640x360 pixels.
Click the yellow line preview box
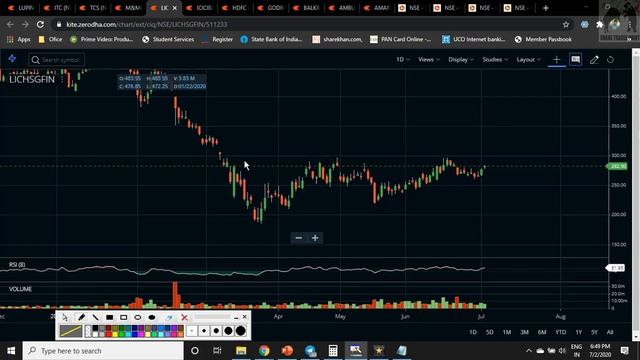click(71, 331)
